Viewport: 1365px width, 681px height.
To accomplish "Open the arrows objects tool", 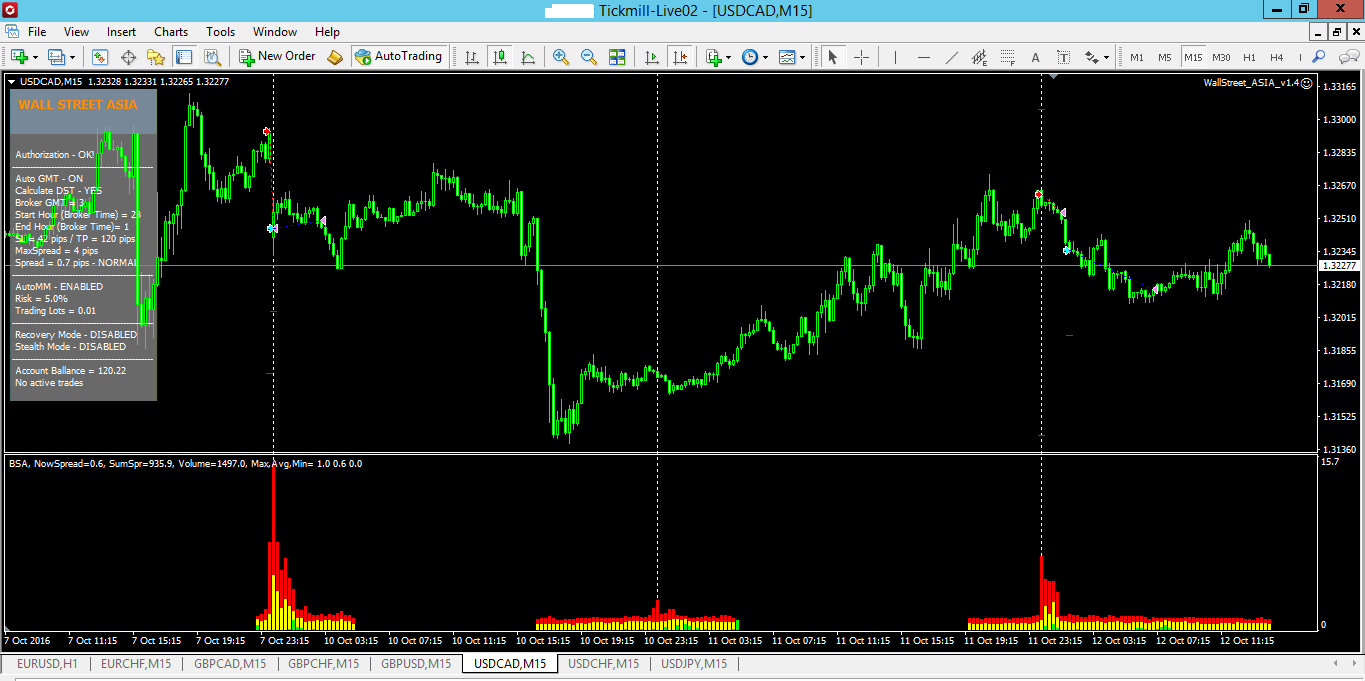I will [1092, 57].
